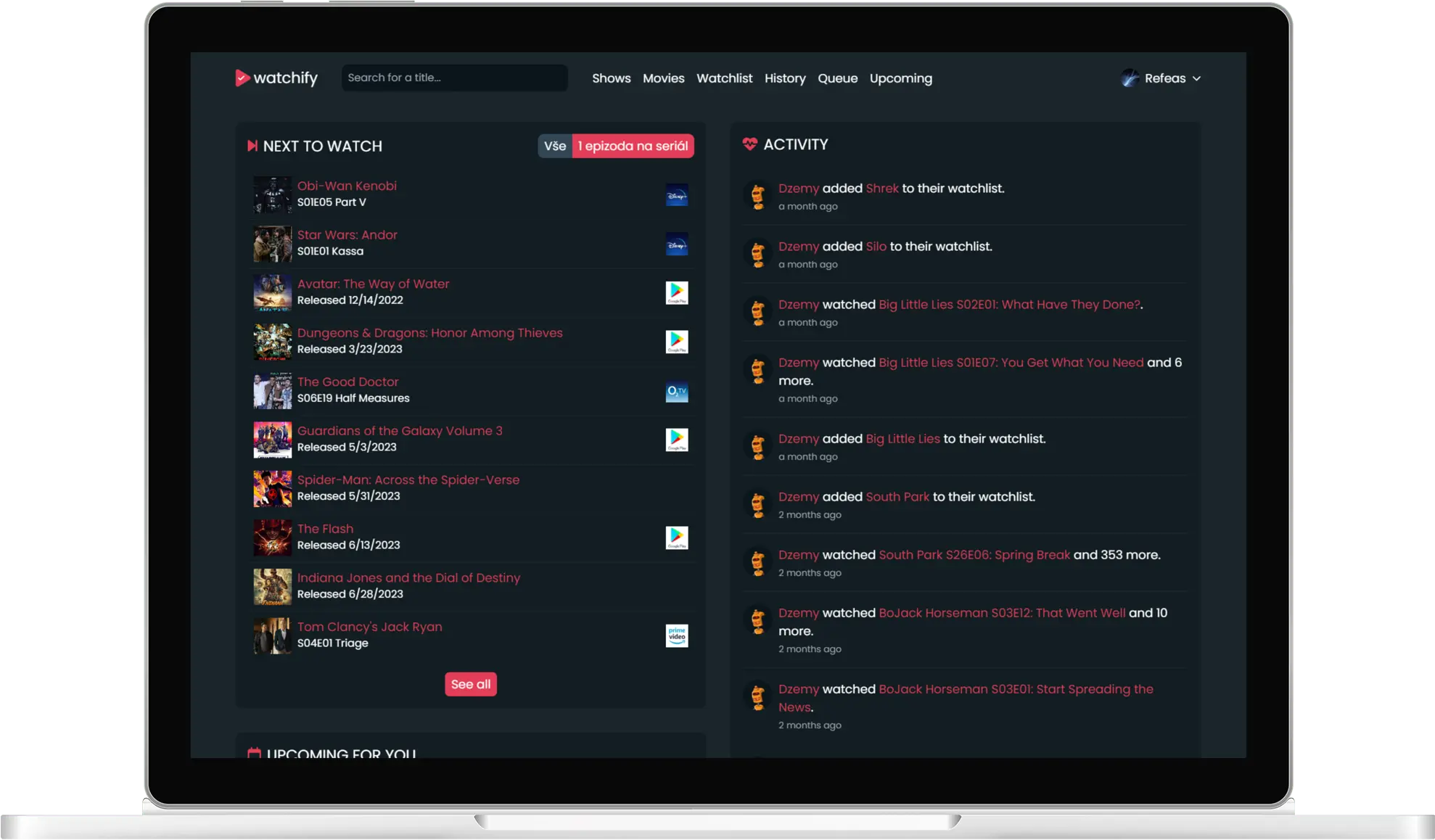Open Star Wars: Andor details
Image resolution: width=1435 pixels, height=840 pixels.
pyautogui.click(x=347, y=234)
